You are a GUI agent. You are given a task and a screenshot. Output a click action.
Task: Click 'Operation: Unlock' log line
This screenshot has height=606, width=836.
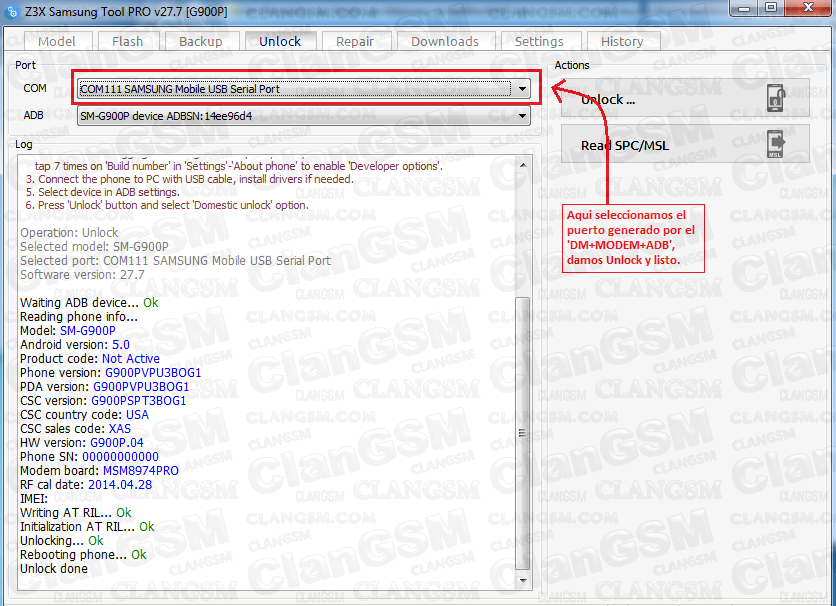point(69,232)
